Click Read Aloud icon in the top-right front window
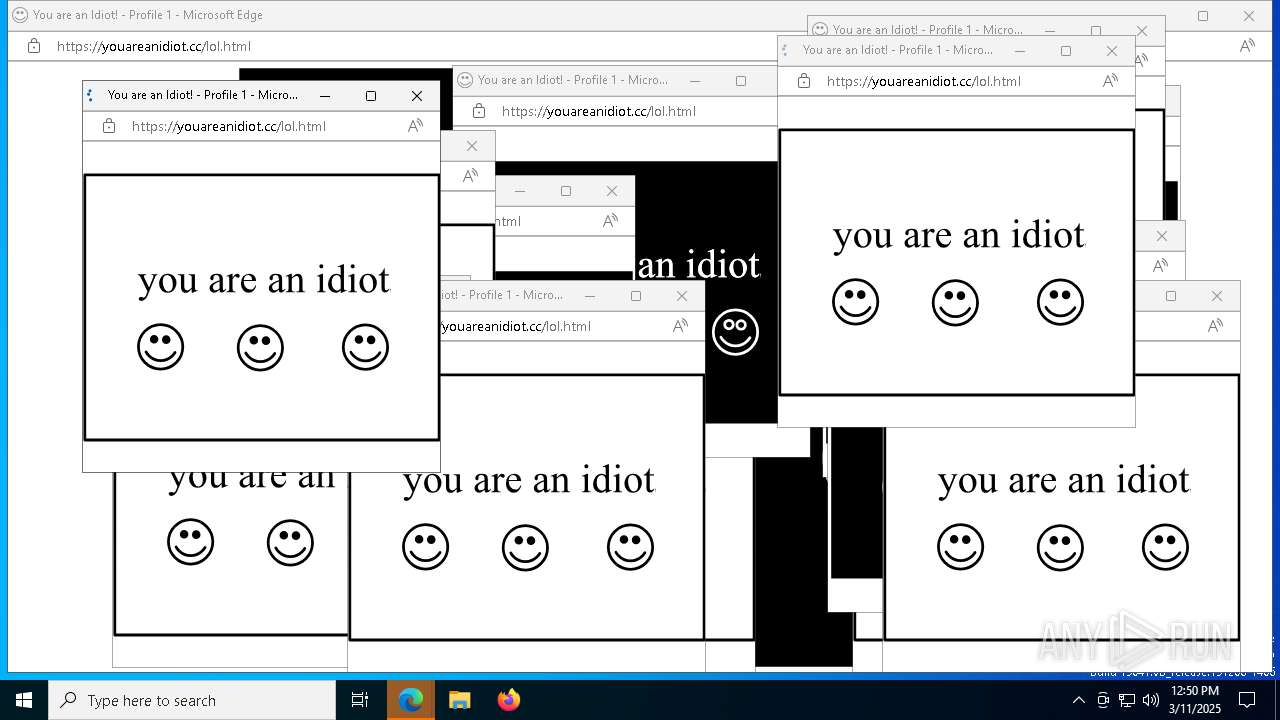The image size is (1280, 720). point(1110,81)
